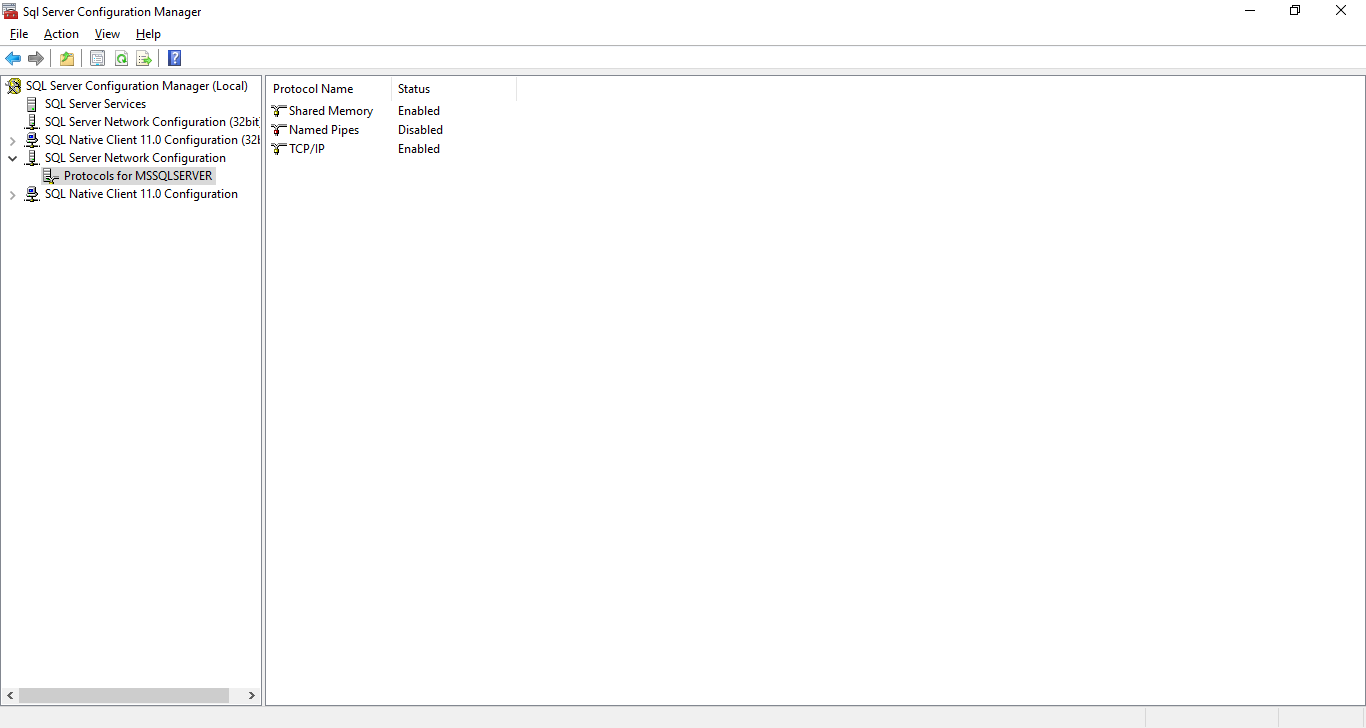Select Protocols for MSSQLSERVER label
Viewport: 1366px width, 728px height.
pyautogui.click(x=138, y=176)
